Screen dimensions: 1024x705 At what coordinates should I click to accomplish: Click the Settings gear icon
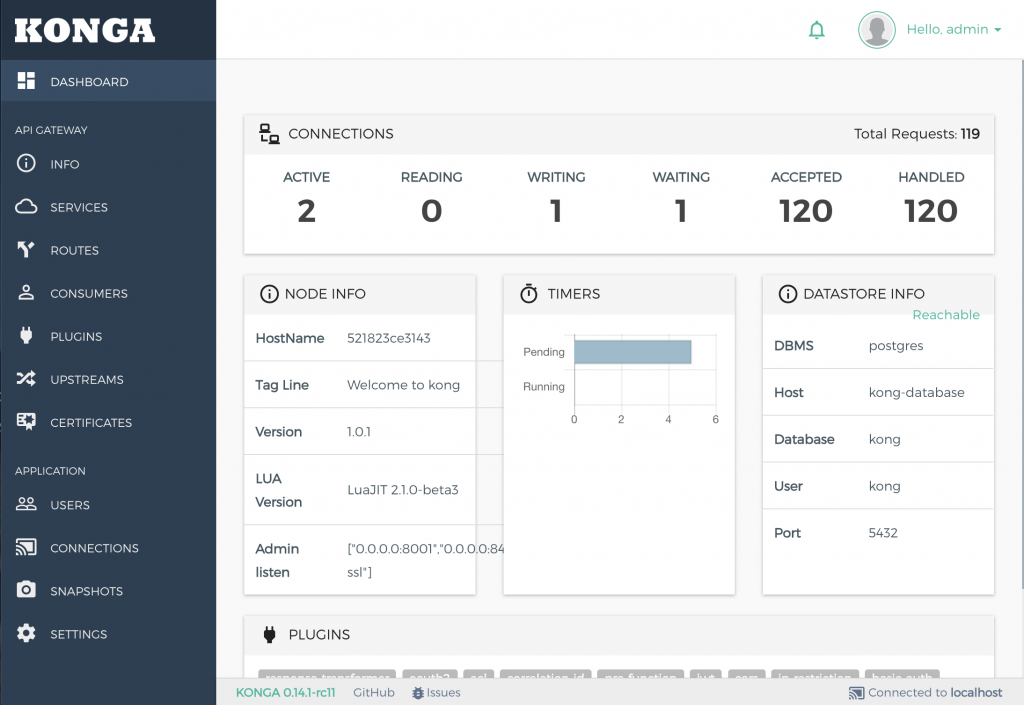[26, 633]
